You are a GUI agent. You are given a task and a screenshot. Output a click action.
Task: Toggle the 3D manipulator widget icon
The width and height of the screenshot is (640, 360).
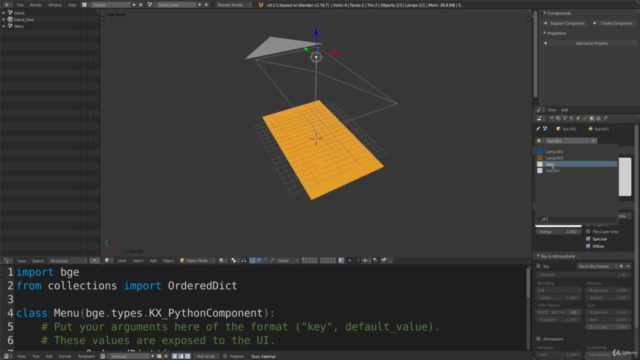pos(253,260)
